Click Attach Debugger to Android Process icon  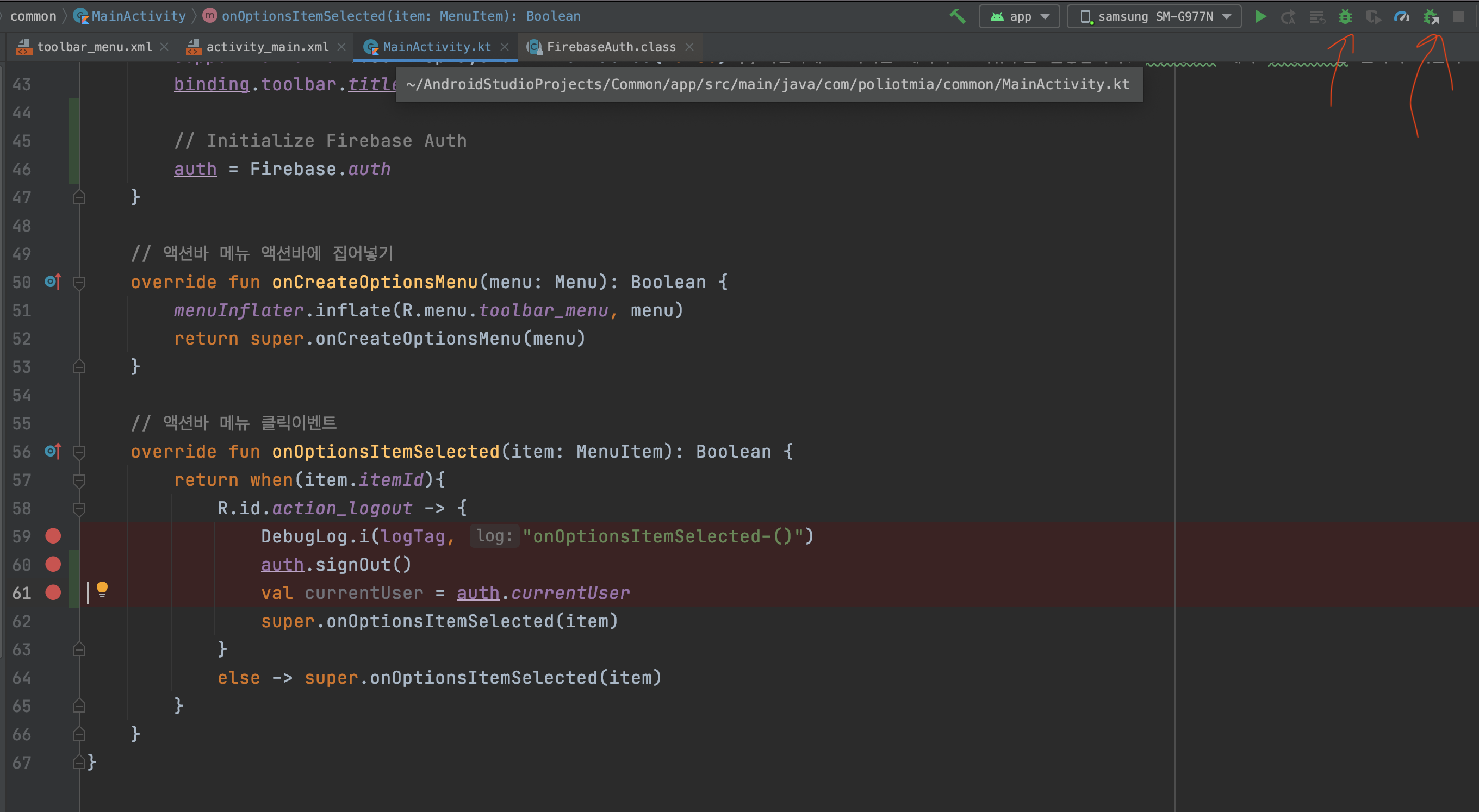1430,16
